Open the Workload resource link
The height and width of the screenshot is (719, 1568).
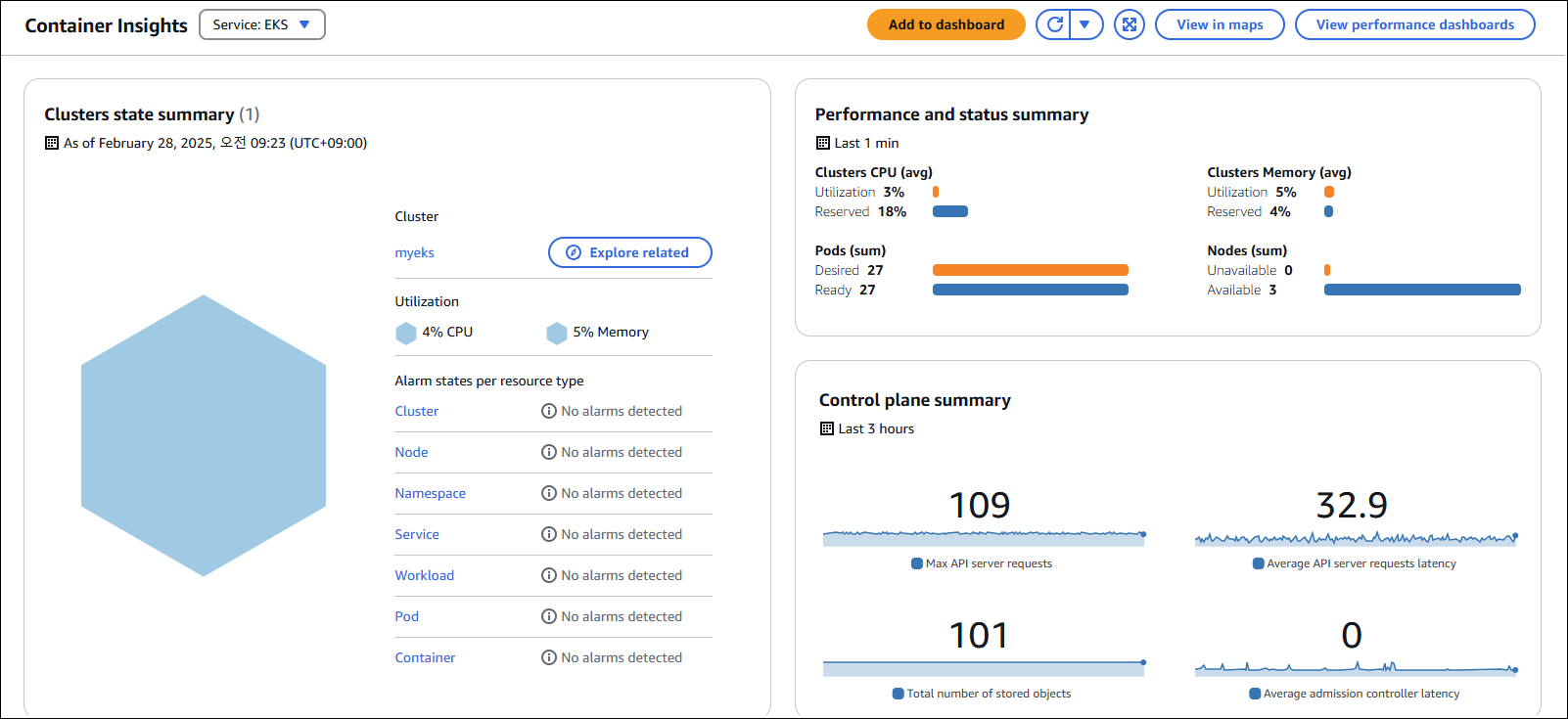[424, 575]
